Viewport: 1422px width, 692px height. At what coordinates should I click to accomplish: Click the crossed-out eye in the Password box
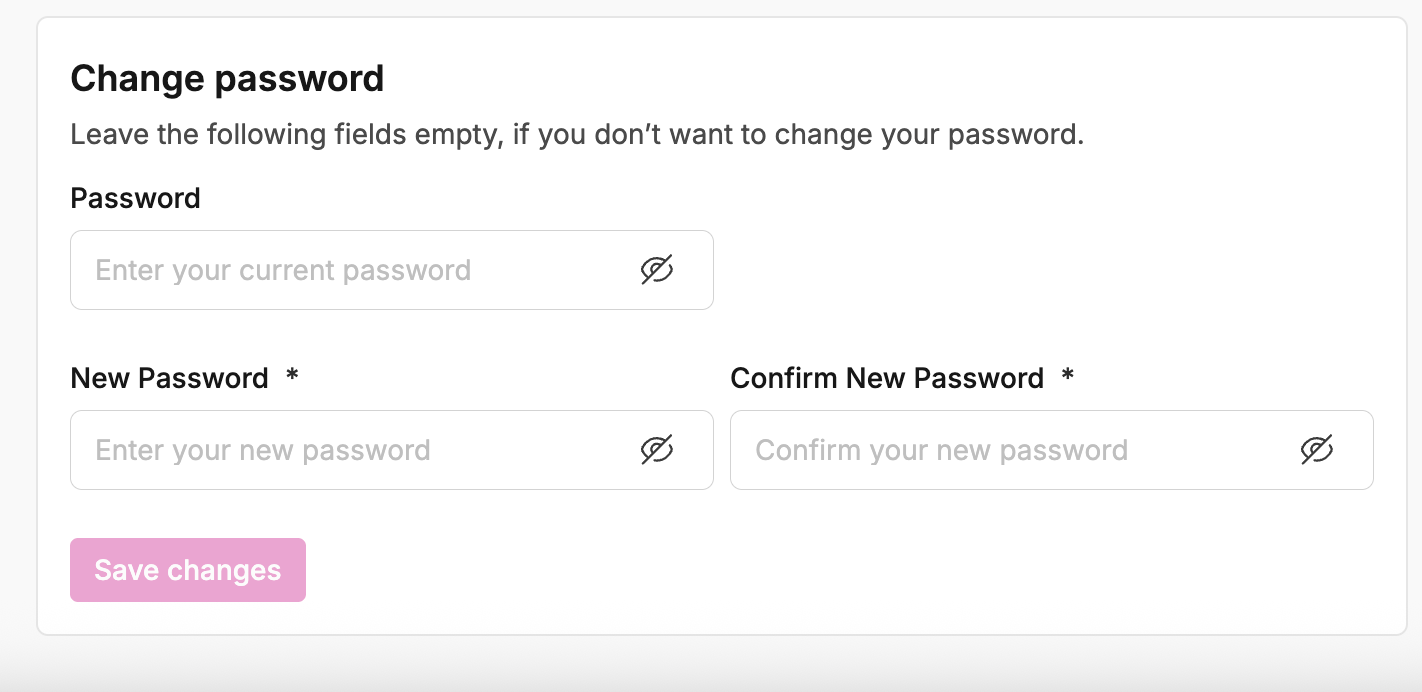pyautogui.click(x=657, y=270)
